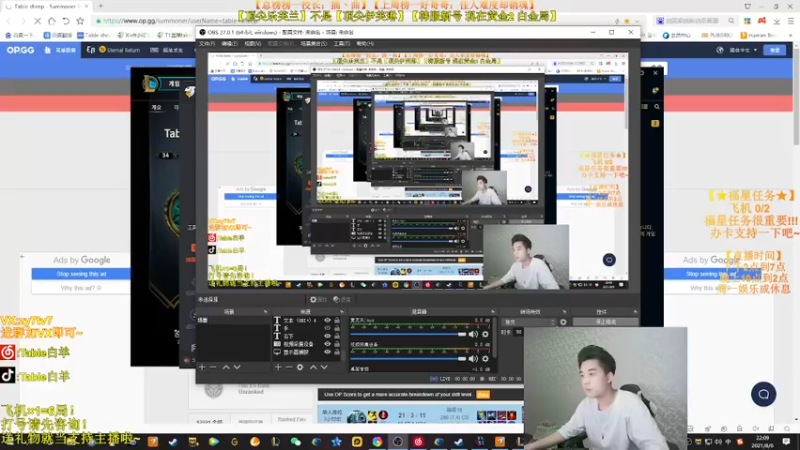Pop out the 场景 dock panel
Image resolution: width=800 pixels, height=450 pixels.
pyautogui.click(x=265, y=311)
